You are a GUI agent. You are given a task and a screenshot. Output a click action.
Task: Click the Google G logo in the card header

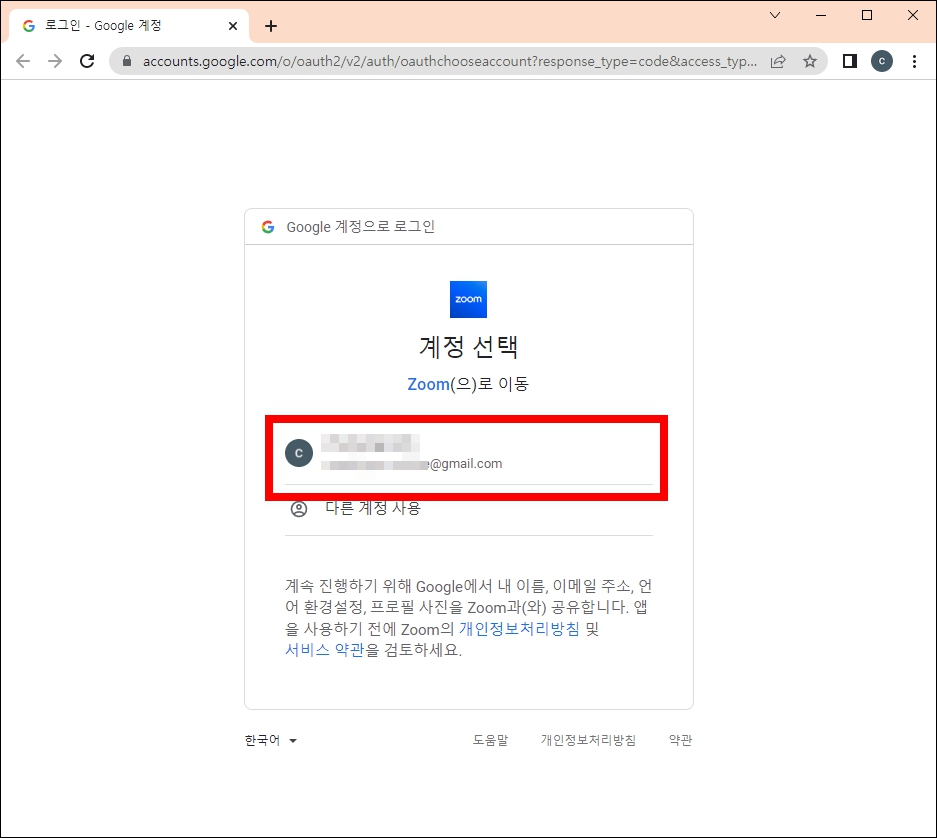tap(266, 226)
